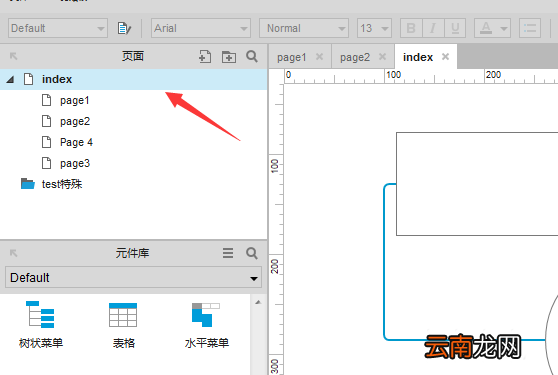Select Page 4 in the pages tree
558x375 pixels.
[76, 142]
